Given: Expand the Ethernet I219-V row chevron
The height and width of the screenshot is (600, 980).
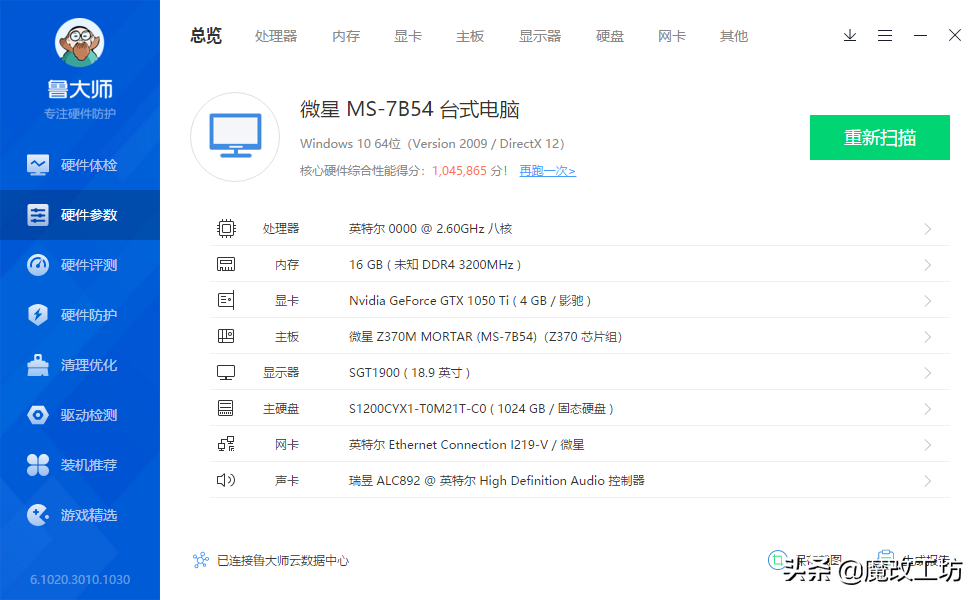Looking at the screenshot, I should [928, 444].
